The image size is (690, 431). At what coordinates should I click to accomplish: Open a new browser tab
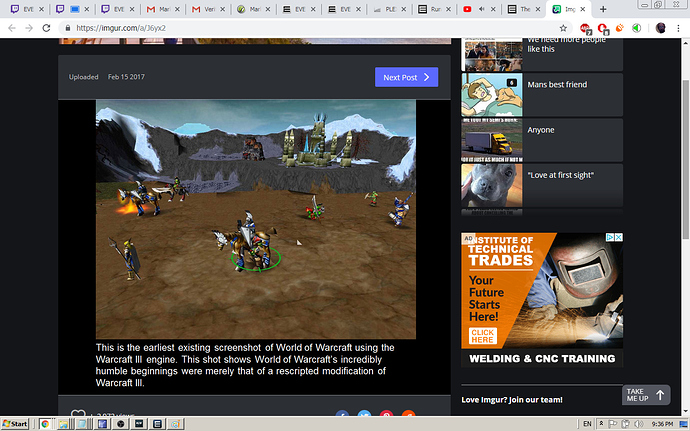pos(603,9)
